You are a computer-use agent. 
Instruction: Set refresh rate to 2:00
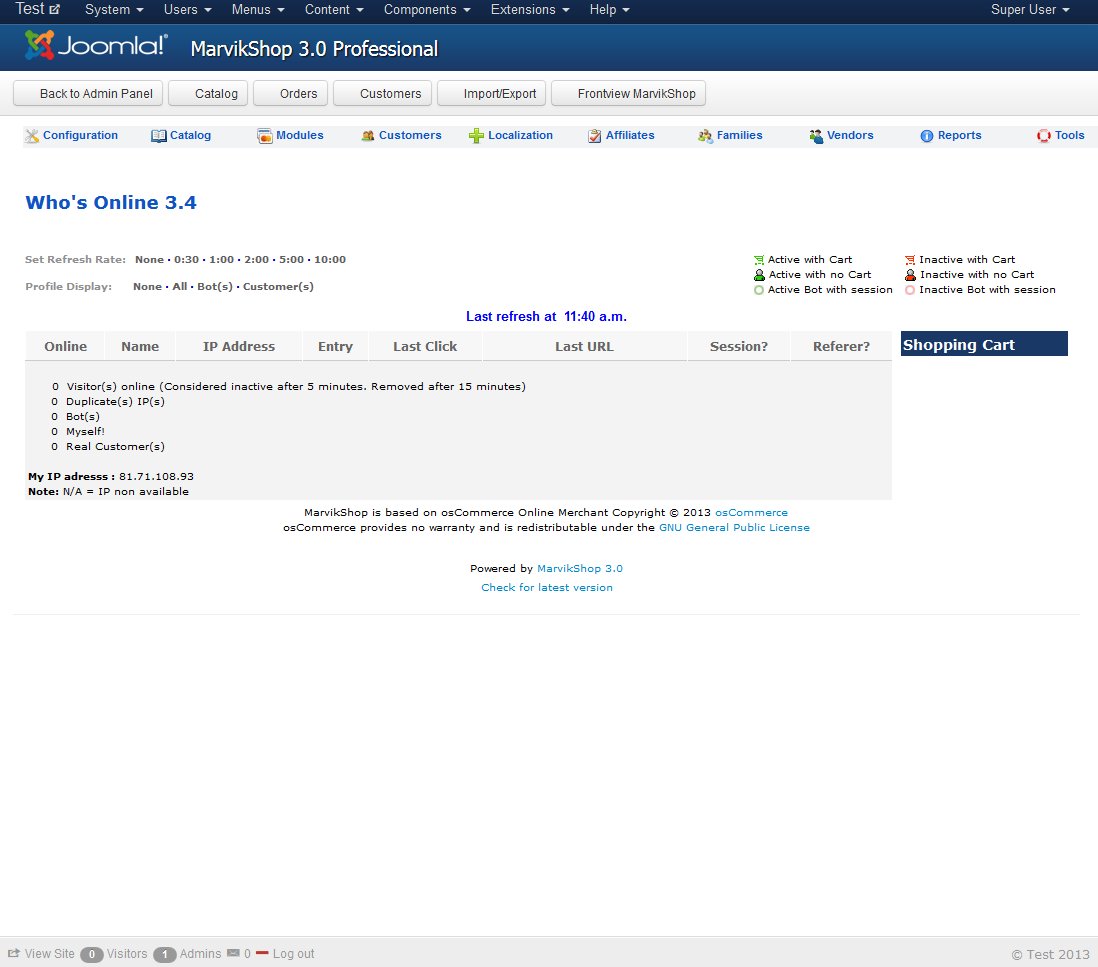(x=256, y=260)
